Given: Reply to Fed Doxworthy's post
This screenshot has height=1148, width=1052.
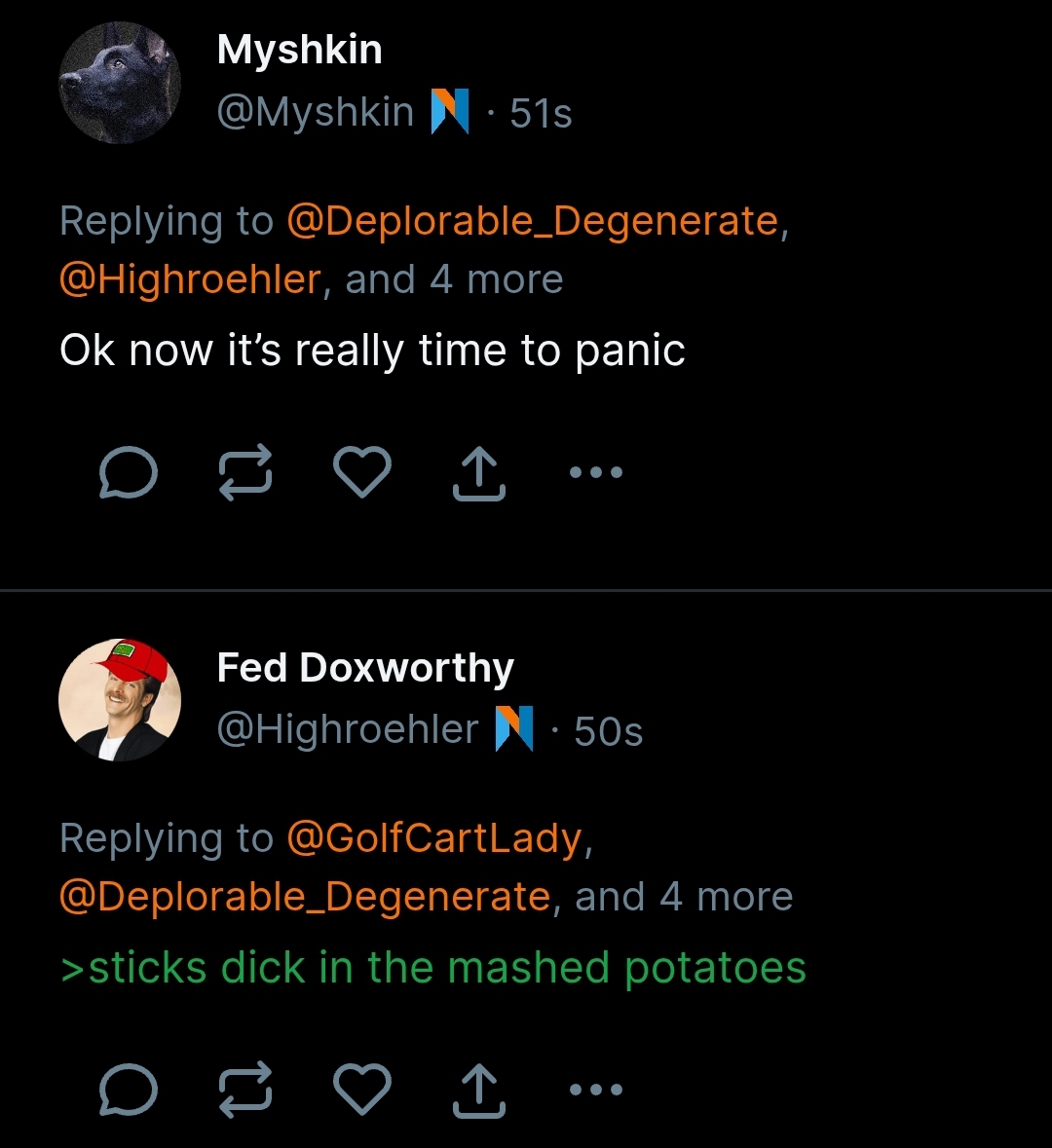Looking at the screenshot, I should (x=129, y=1090).
